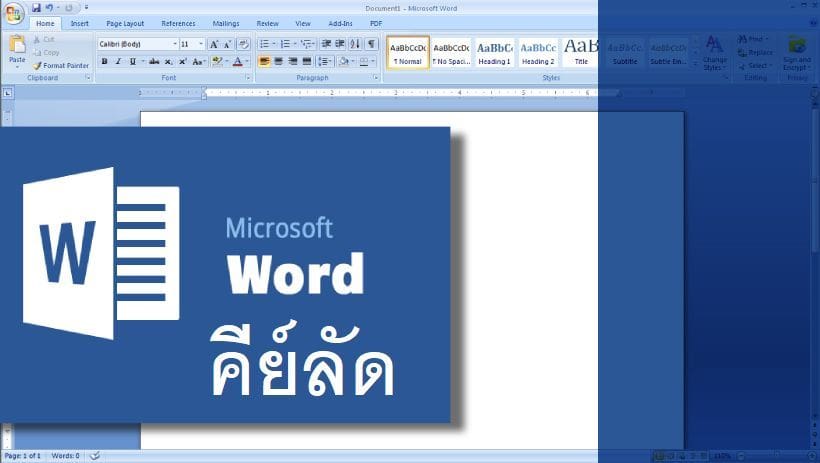Increase paragraph indent
The height and width of the screenshot is (463, 820).
coord(340,44)
